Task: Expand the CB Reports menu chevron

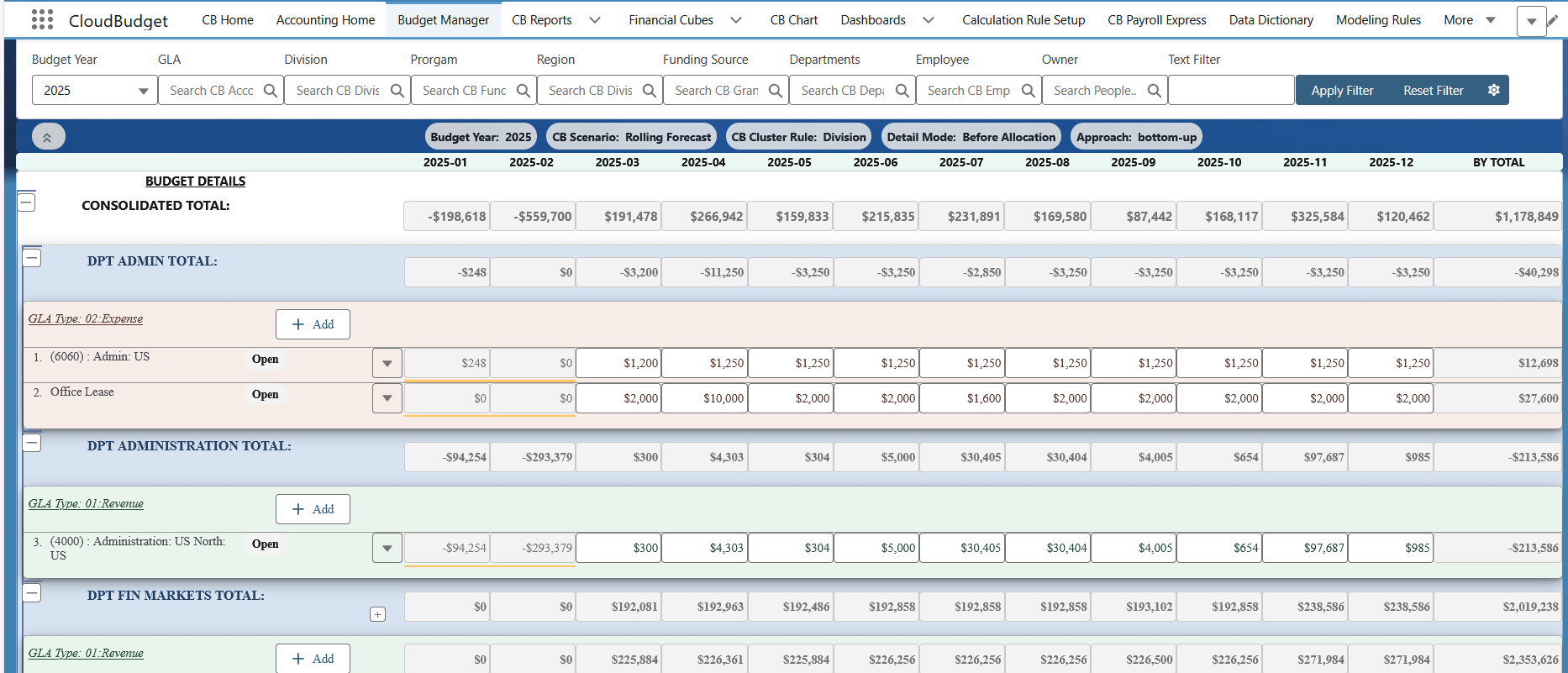Action: click(x=595, y=20)
